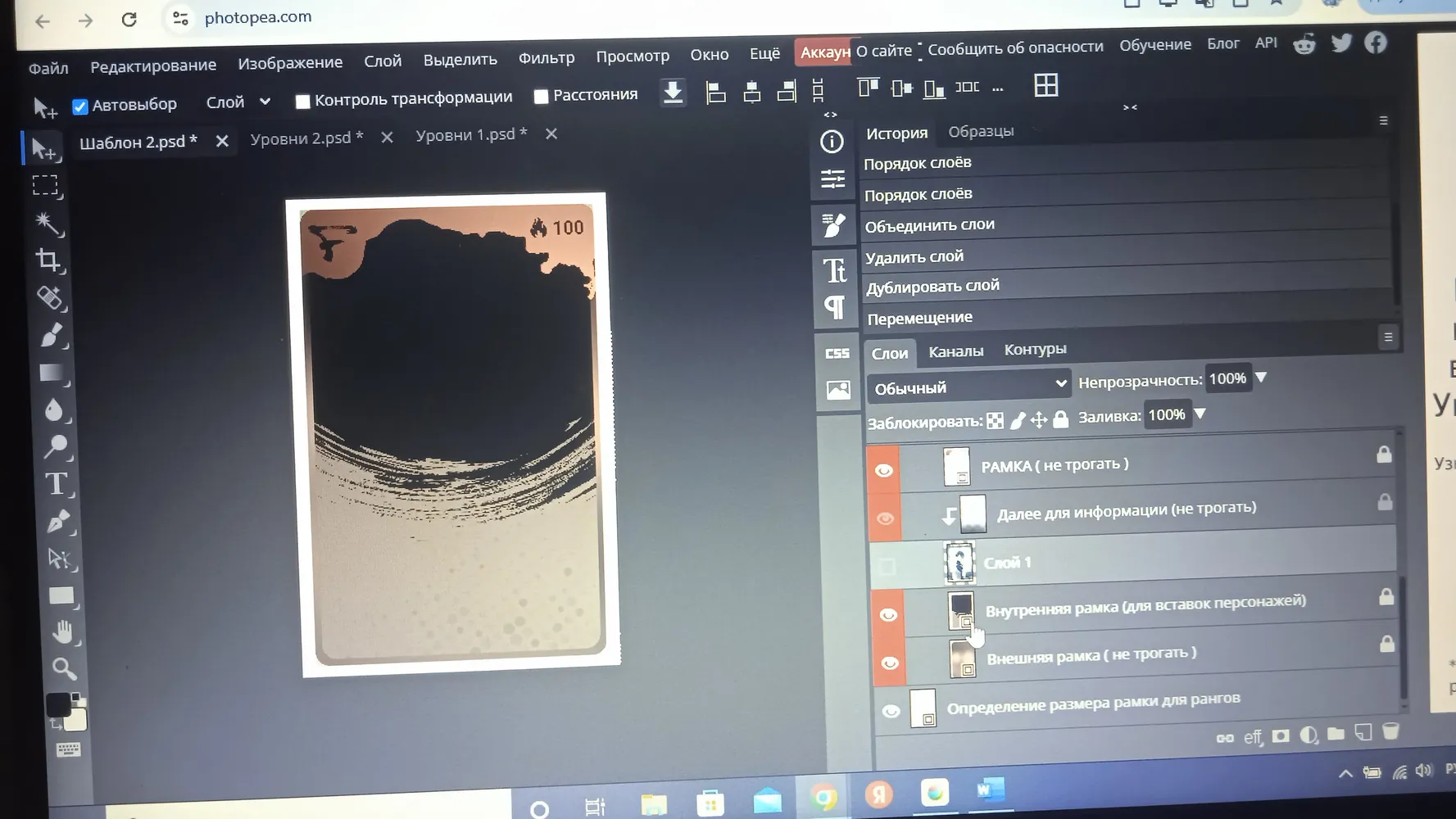Open the Info panel icon
This screenshot has width=1456, height=819.
(832, 142)
